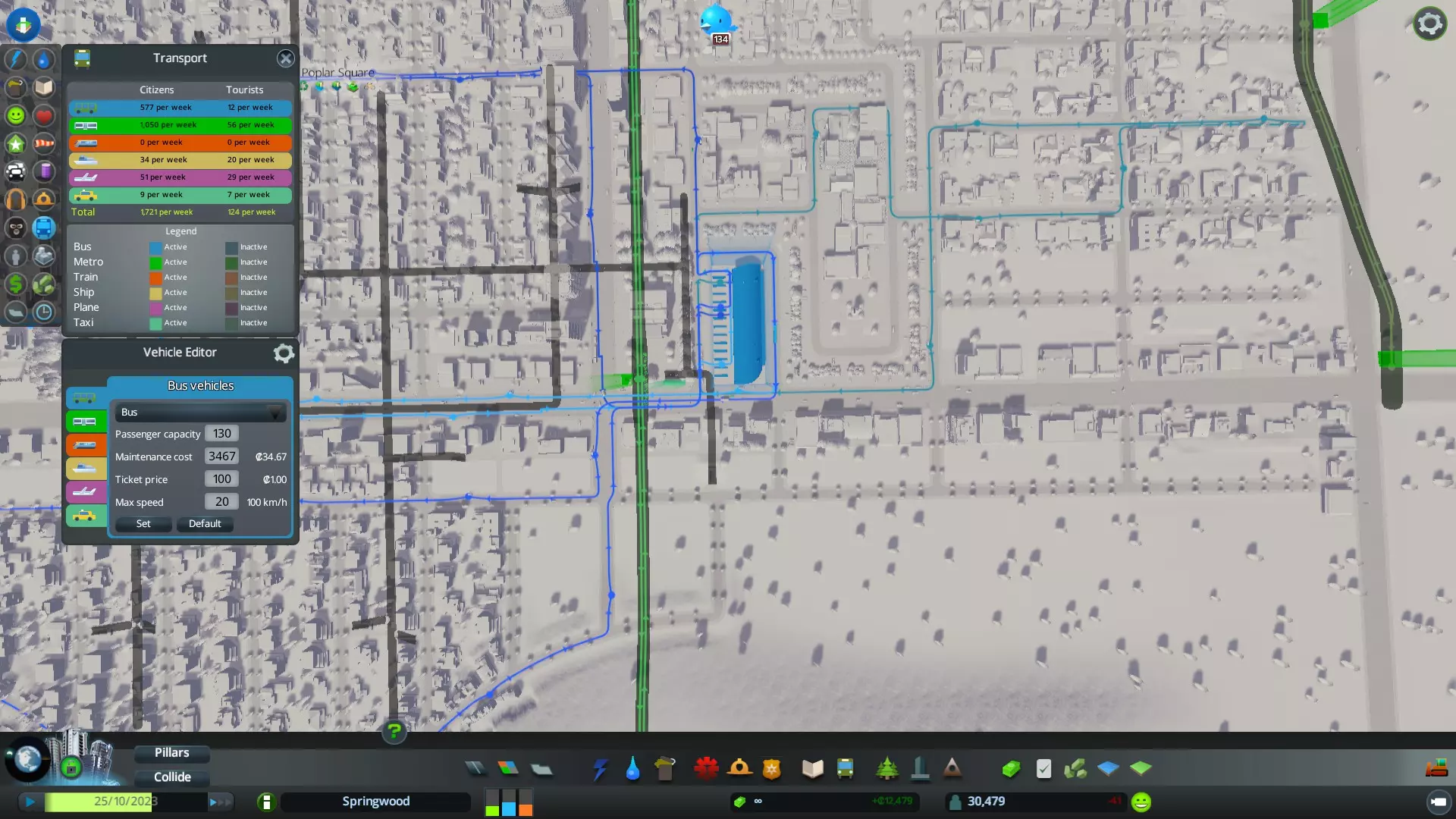Click the Bus Active legend color swatch

(x=155, y=247)
